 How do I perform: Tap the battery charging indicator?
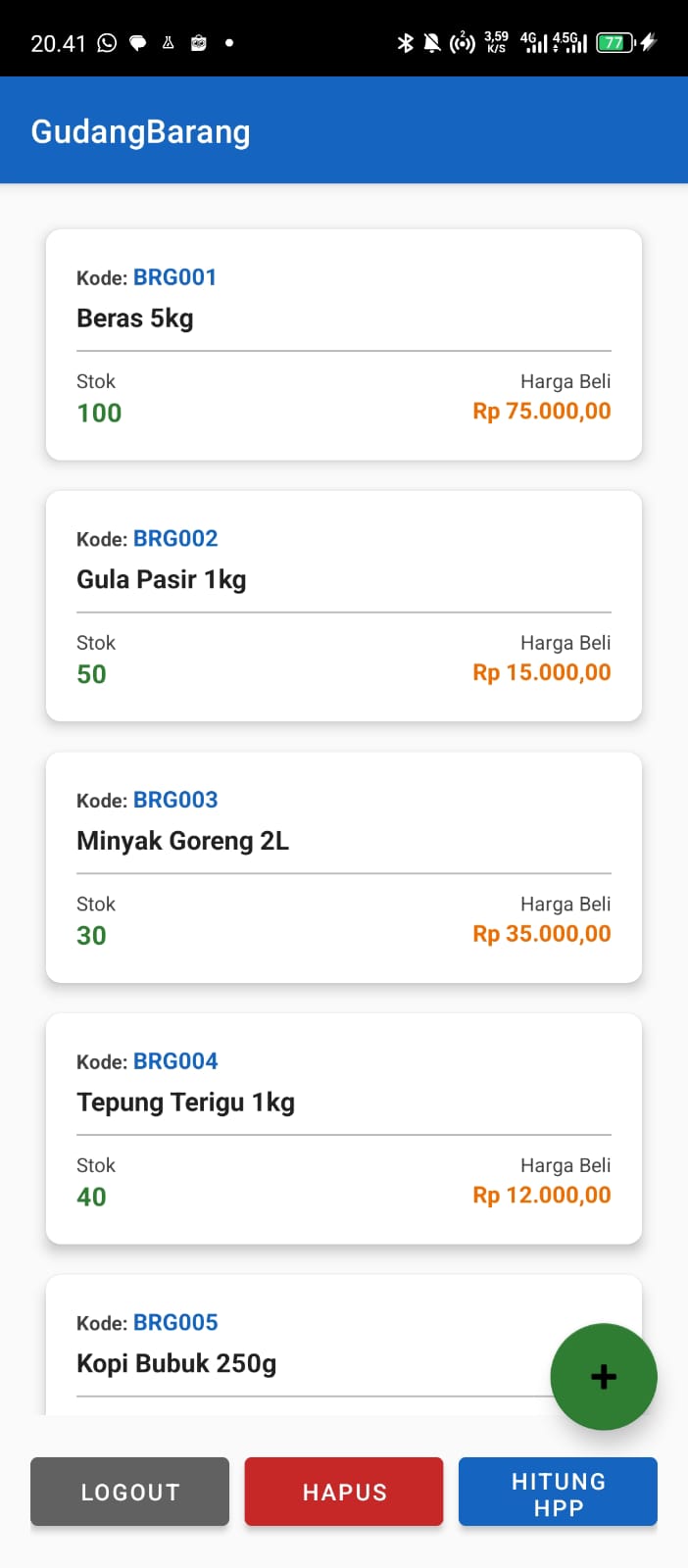click(x=617, y=41)
